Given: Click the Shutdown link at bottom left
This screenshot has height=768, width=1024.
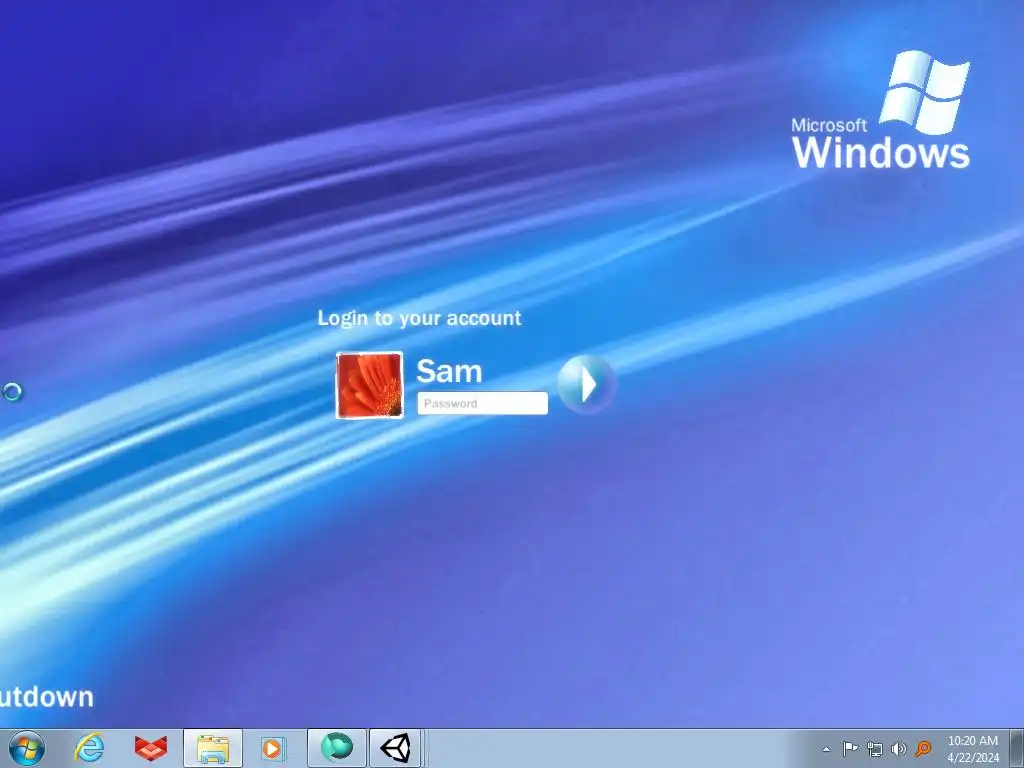Looking at the screenshot, I should 46,697.
